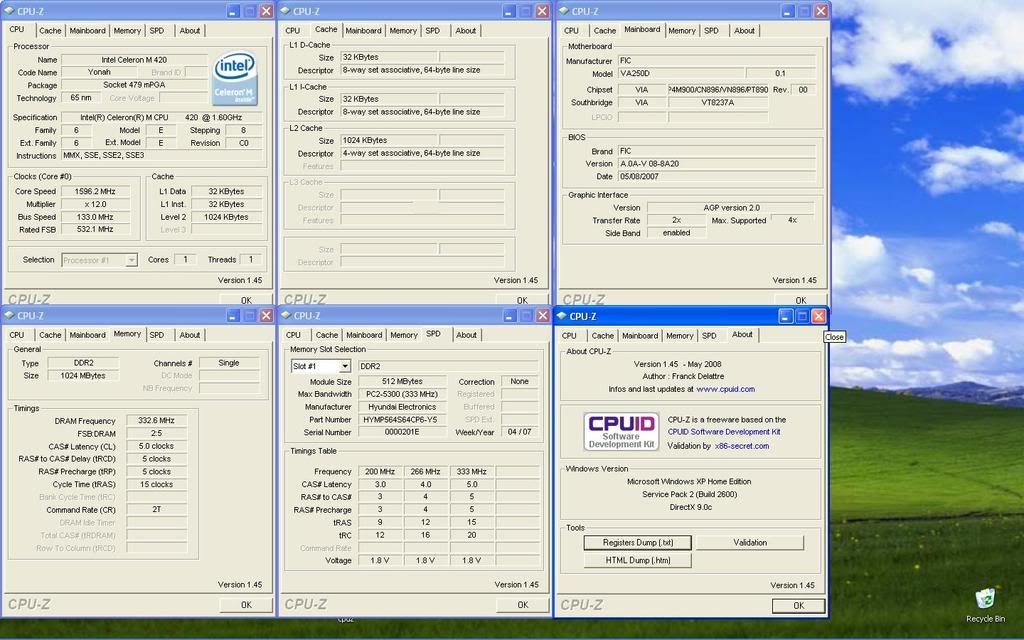Click the Intel Celeron M logo
The width and height of the screenshot is (1024, 640).
pyautogui.click(x=234, y=79)
